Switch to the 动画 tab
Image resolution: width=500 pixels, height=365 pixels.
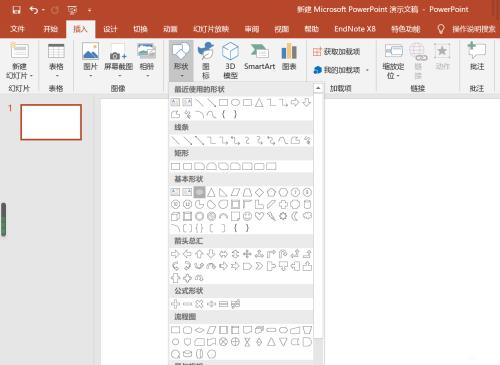[170, 29]
